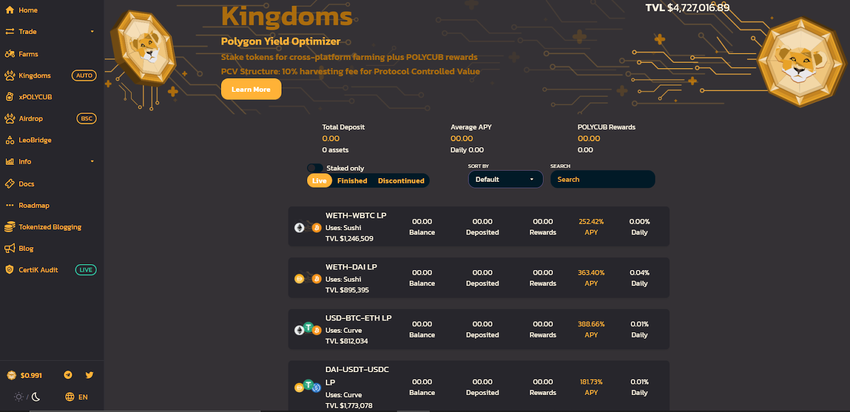Screen dimensions: 850x412
Task: Click the TVL $1,773,078 text
Action: coord(349,405)
